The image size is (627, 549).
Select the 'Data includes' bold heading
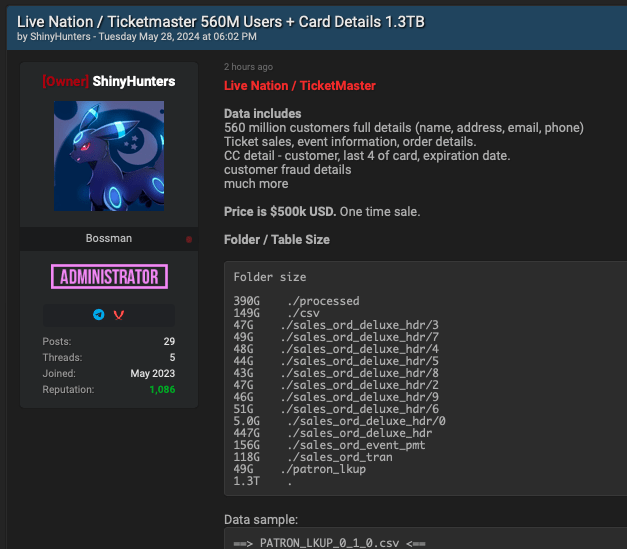tap(262, 114)
